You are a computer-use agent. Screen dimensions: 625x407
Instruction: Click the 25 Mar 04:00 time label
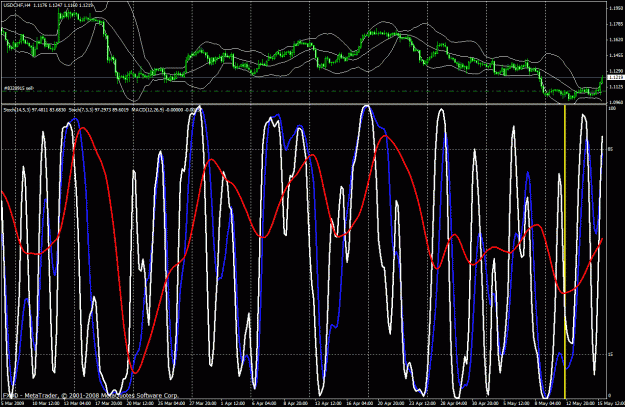point(171,403)
